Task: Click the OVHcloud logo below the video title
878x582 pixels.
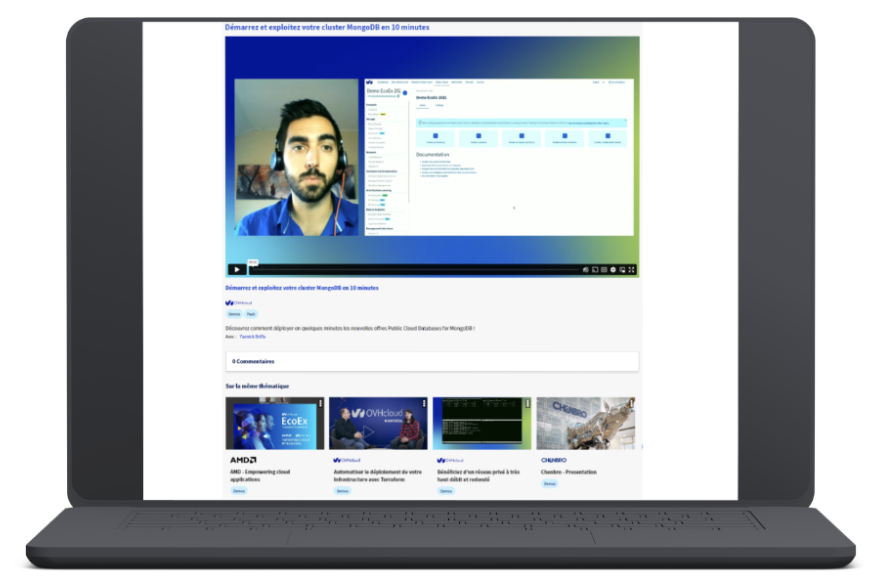Action: (x=240, y=302)
